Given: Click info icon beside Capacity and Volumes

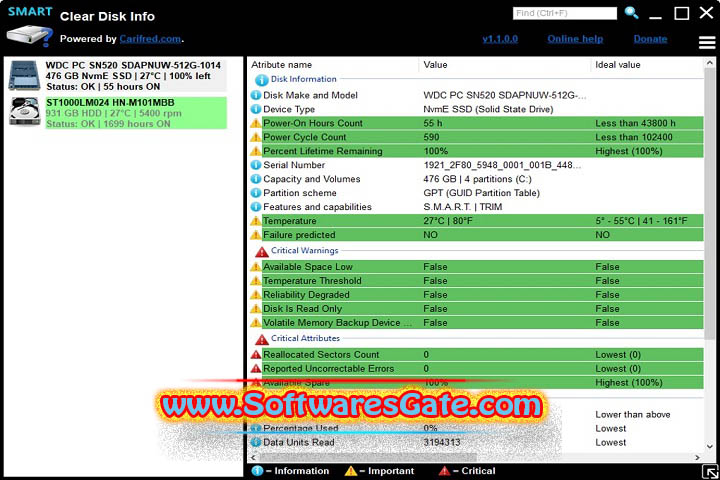Looking at the screenshot, I should click(256, 179).
